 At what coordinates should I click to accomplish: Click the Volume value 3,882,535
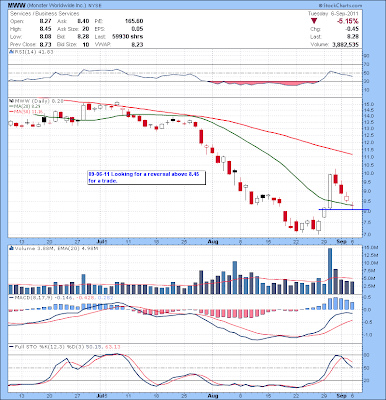(345, 44)
